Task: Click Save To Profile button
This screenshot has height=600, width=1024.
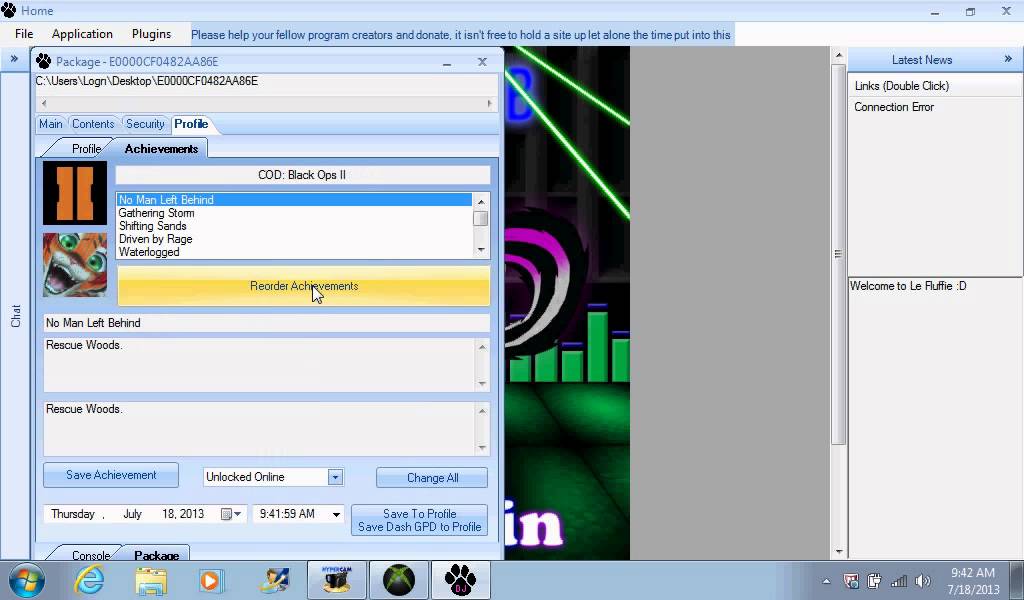Action: [x=419, y=520]
